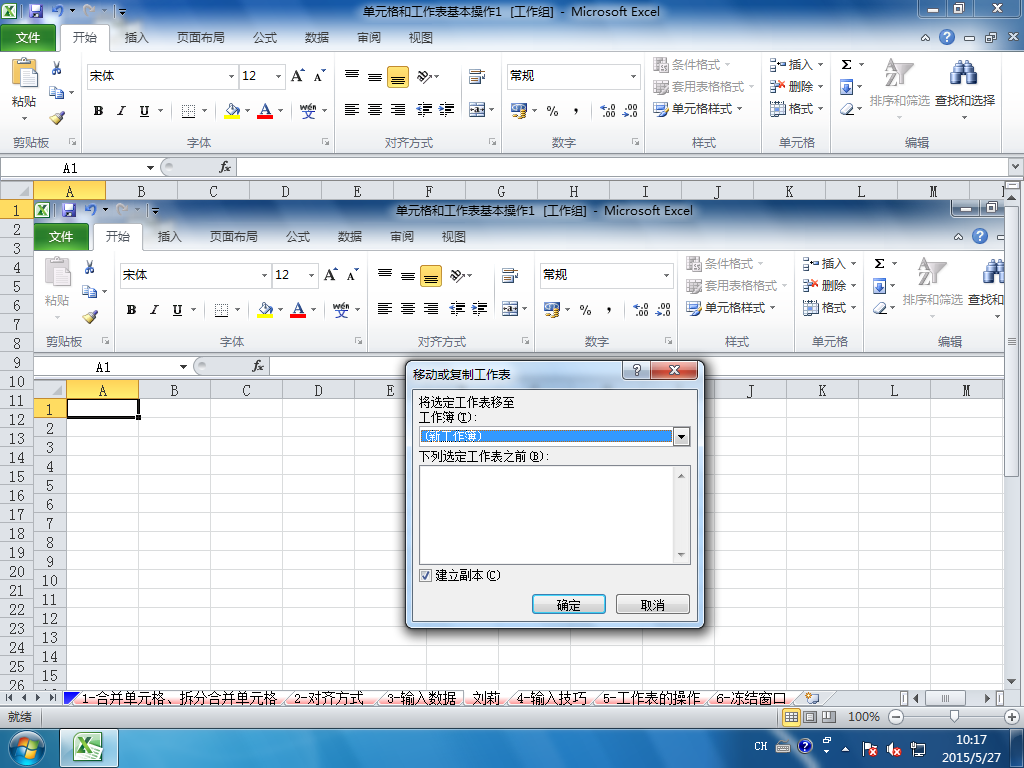Viewport: 1024px width, 768px height.
Task: Open number format 常规 dropdown in outer ribbon
Action: click(633, 76)
